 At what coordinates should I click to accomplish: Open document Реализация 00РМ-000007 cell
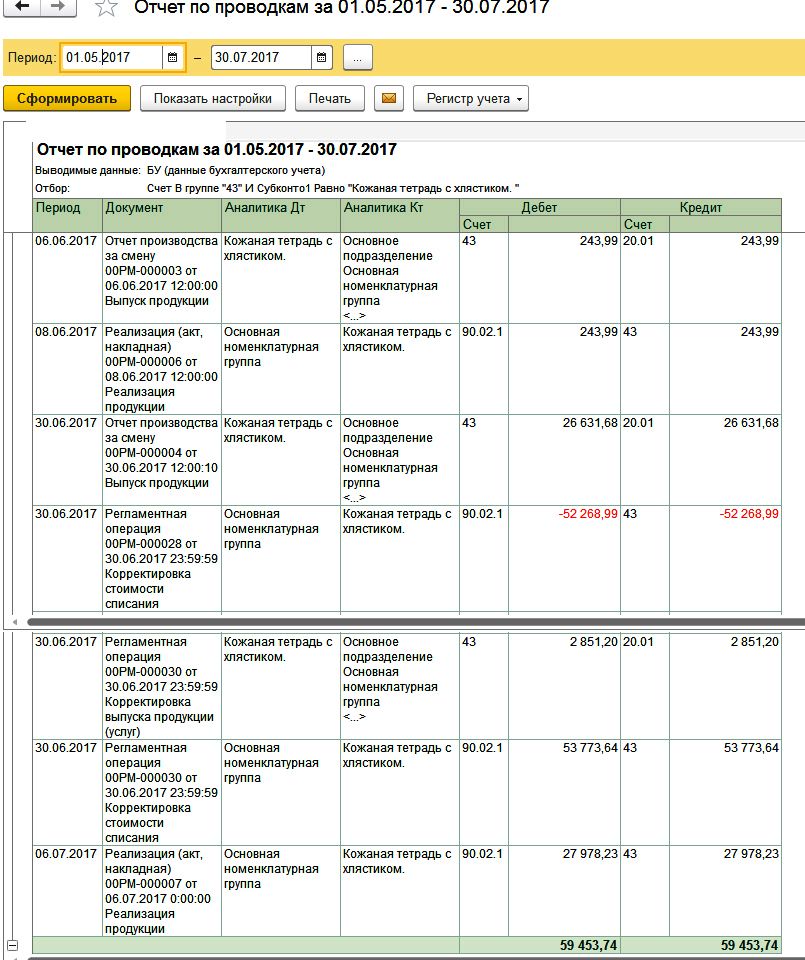tap(161, 890)
